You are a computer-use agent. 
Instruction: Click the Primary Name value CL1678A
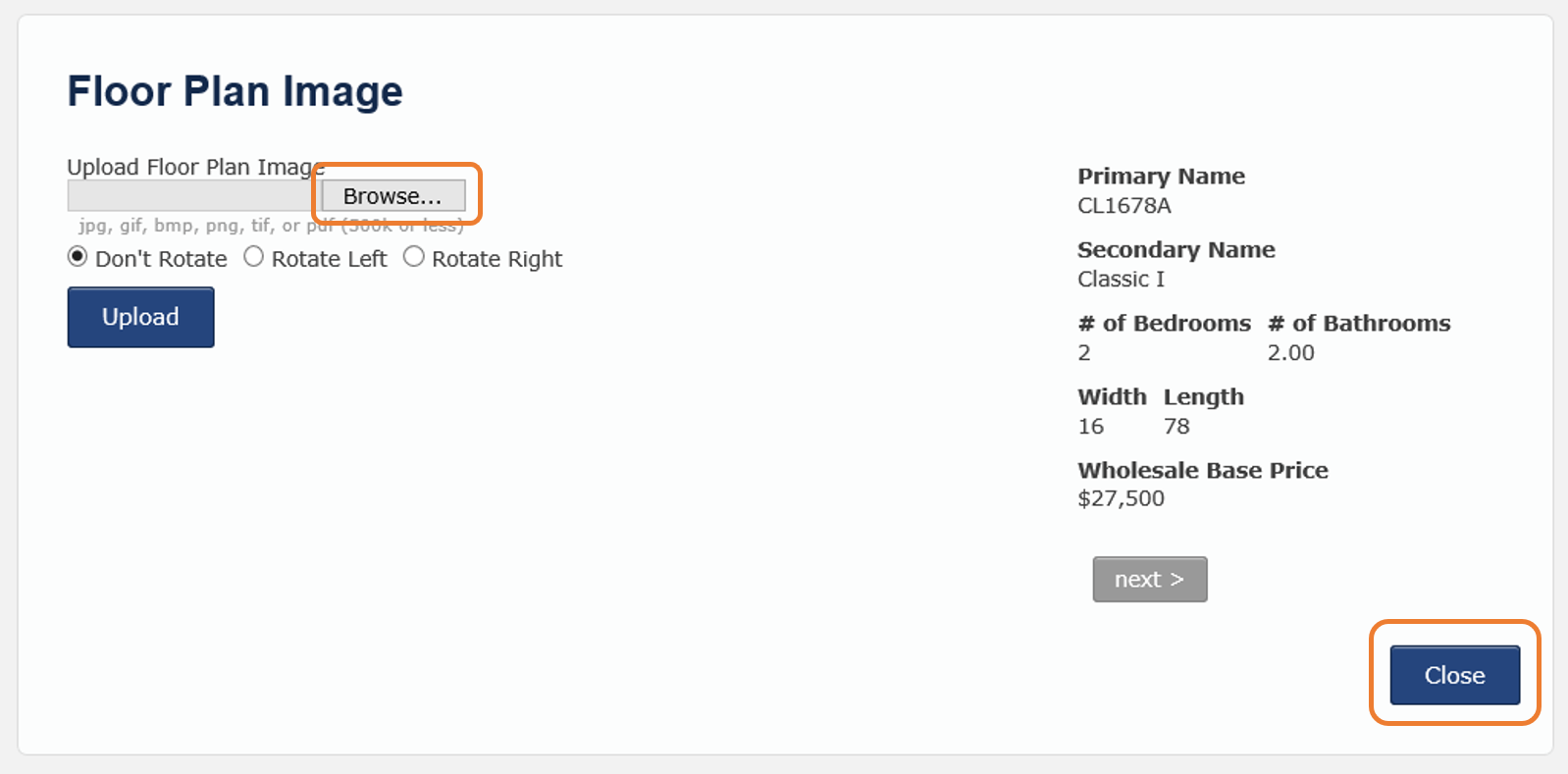[x=1124, y=206]
